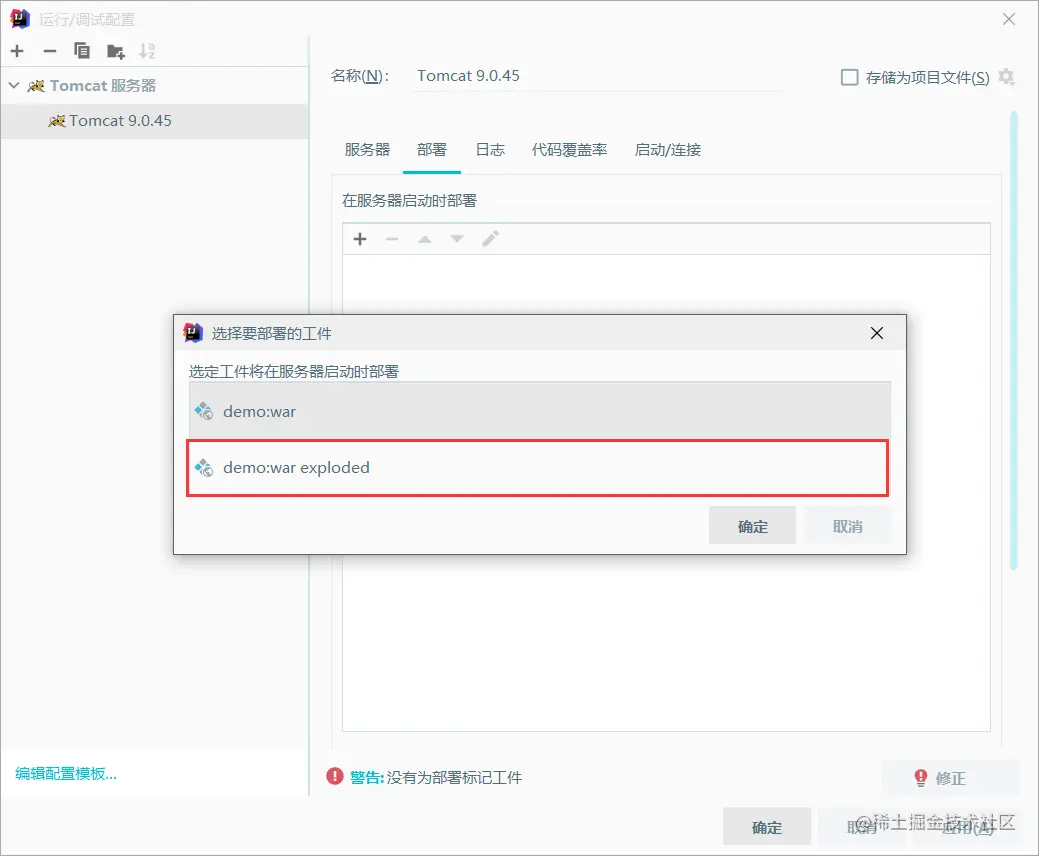Confirm artifact selection with 确定 in dialog

(752, 526)
